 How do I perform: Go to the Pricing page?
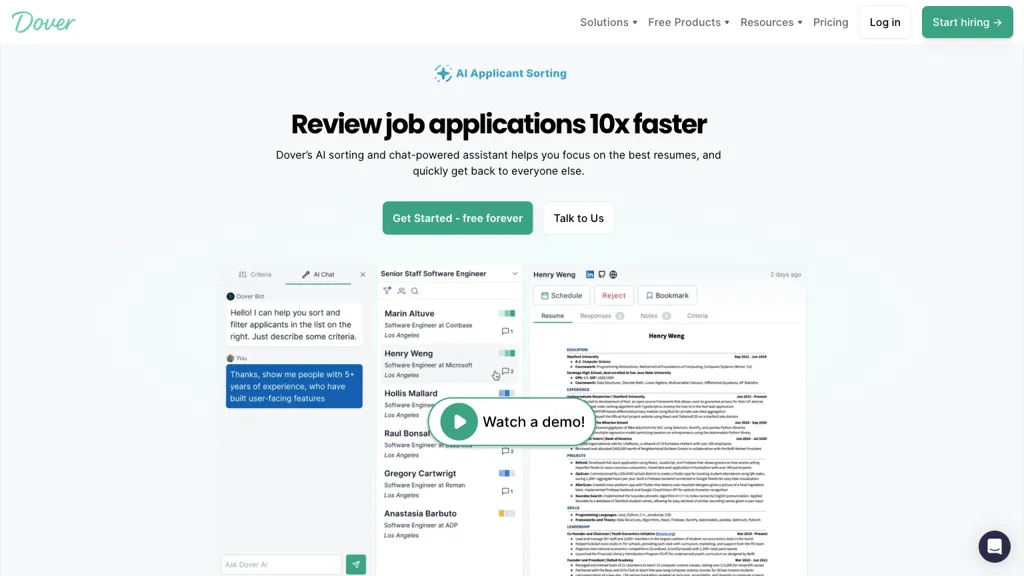click(830, 22)
